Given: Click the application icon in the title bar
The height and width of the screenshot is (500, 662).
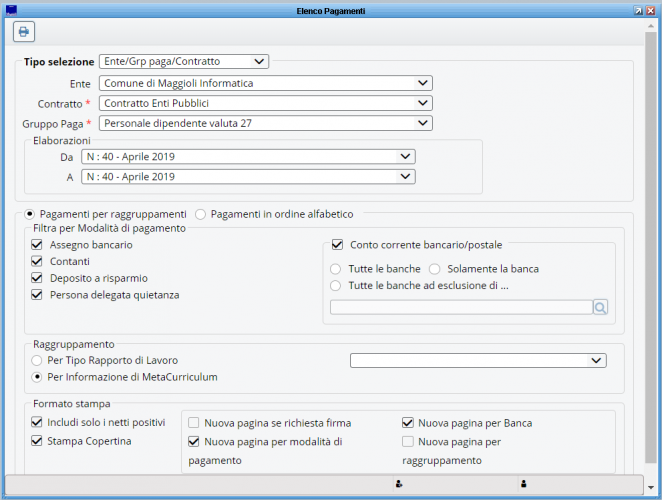Looking at the screenshot, I should (11, 9).
